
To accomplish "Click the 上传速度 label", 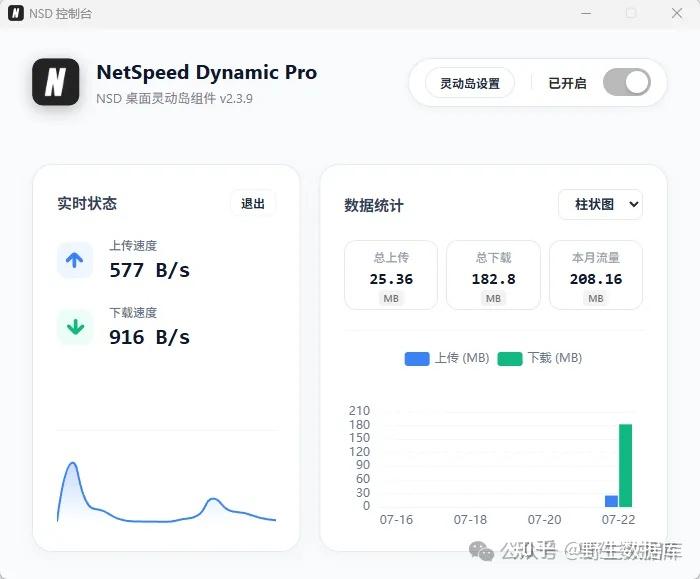I will (133, 246).
